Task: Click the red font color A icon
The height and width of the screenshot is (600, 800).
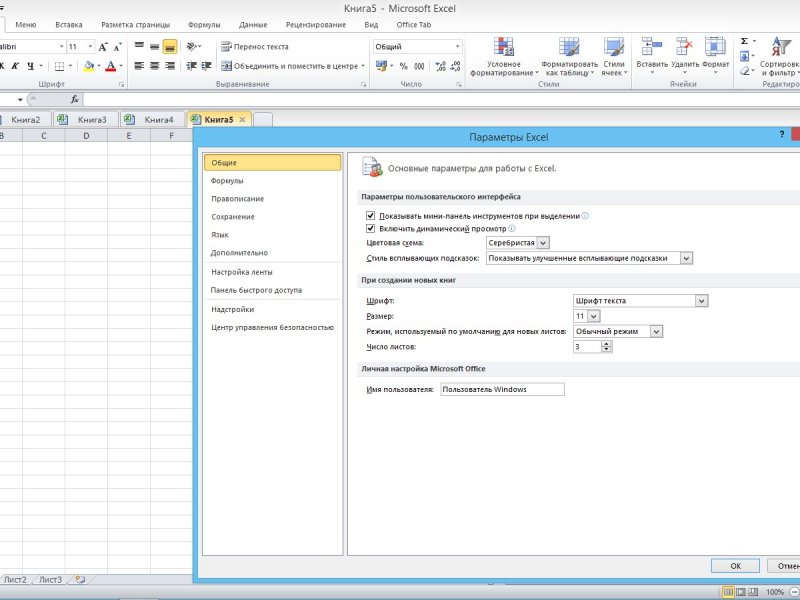Action: tap(111, 66)
